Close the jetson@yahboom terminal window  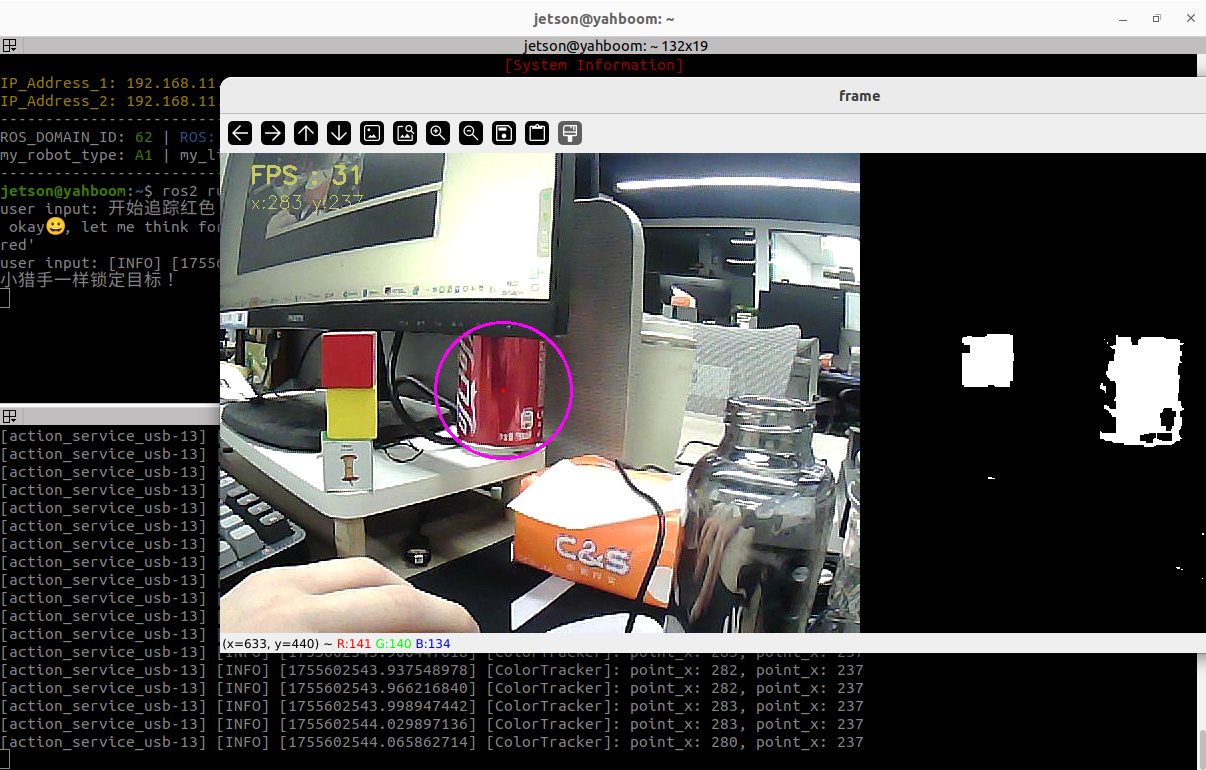pyautogui.click(x=1190, y=18)
